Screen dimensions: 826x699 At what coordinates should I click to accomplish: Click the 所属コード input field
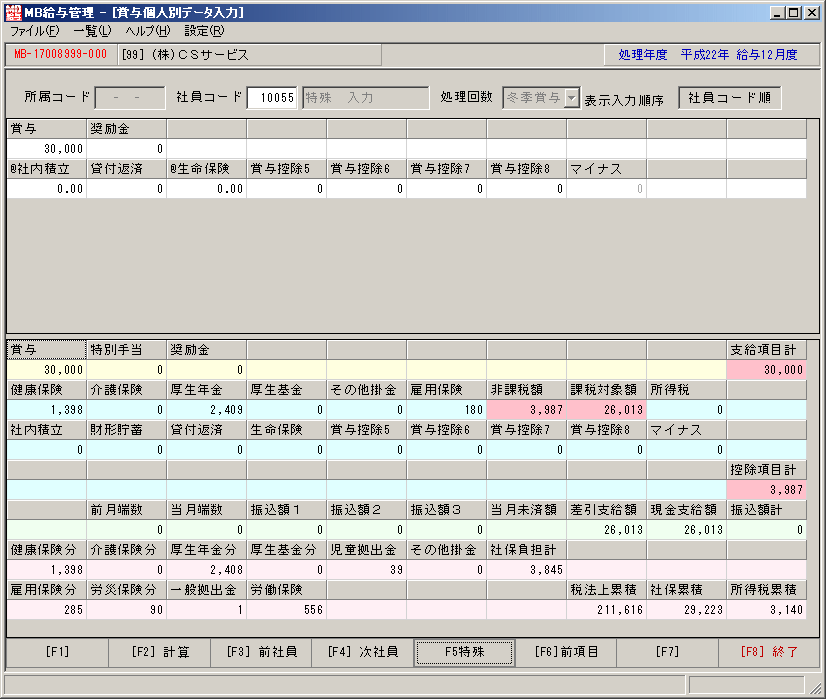point(130,97)
